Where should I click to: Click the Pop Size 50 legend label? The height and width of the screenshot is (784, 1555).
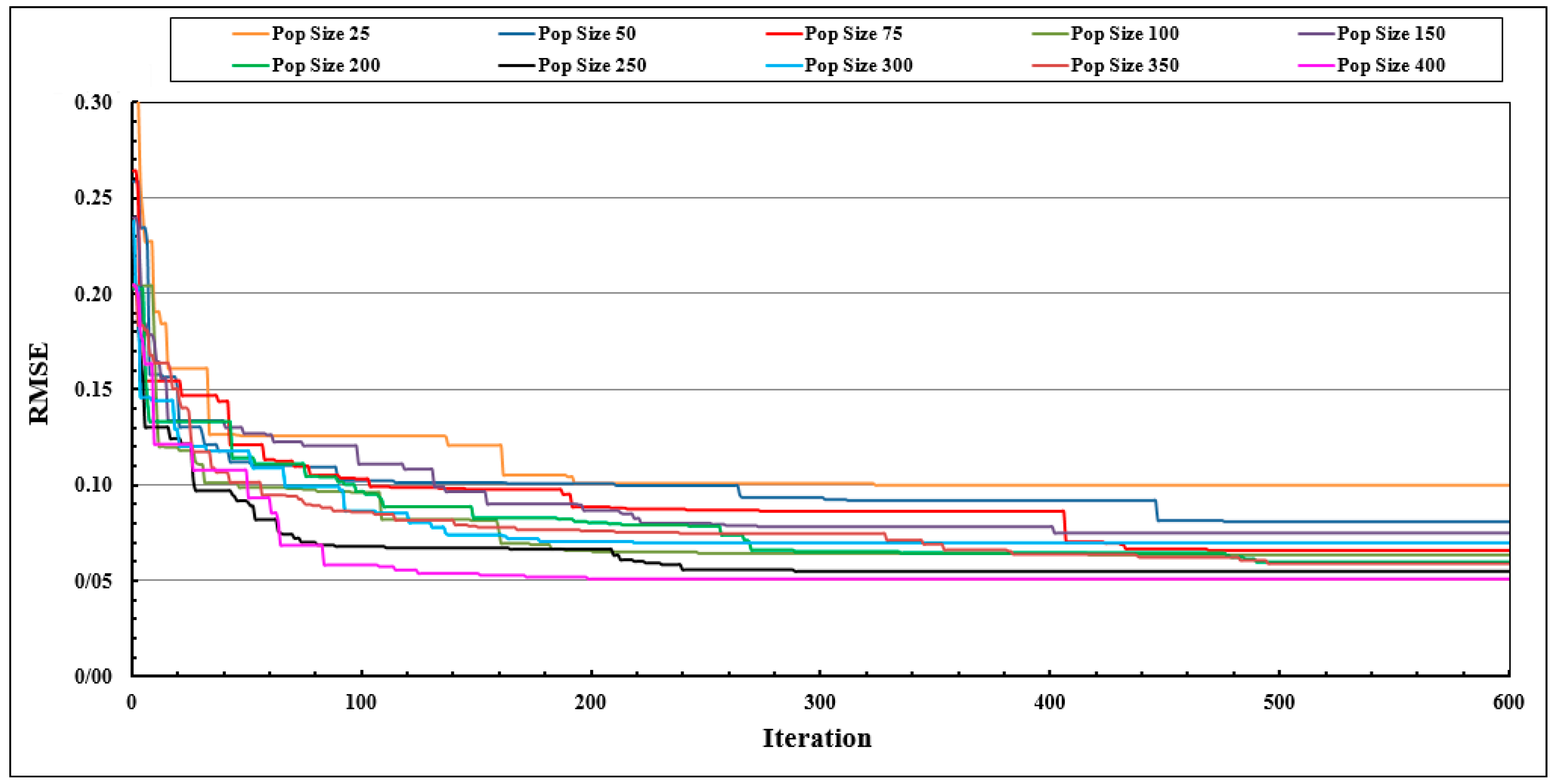[x=587, y=34]
